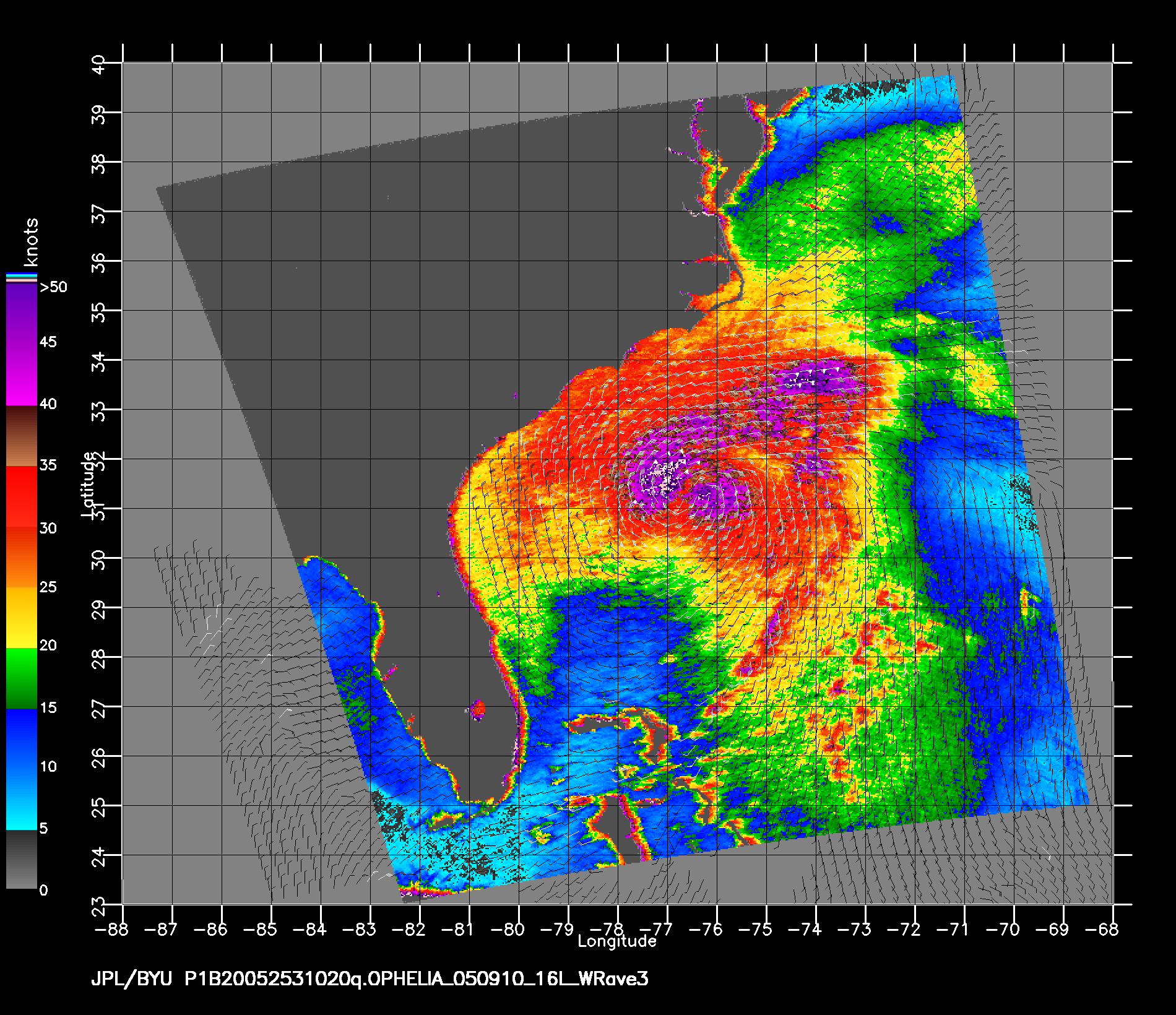The height and width of the screenshot is (1015, 1176).
Task: Click the JPL/BYU OPHELIA file caption
Action: click(370, 979)
